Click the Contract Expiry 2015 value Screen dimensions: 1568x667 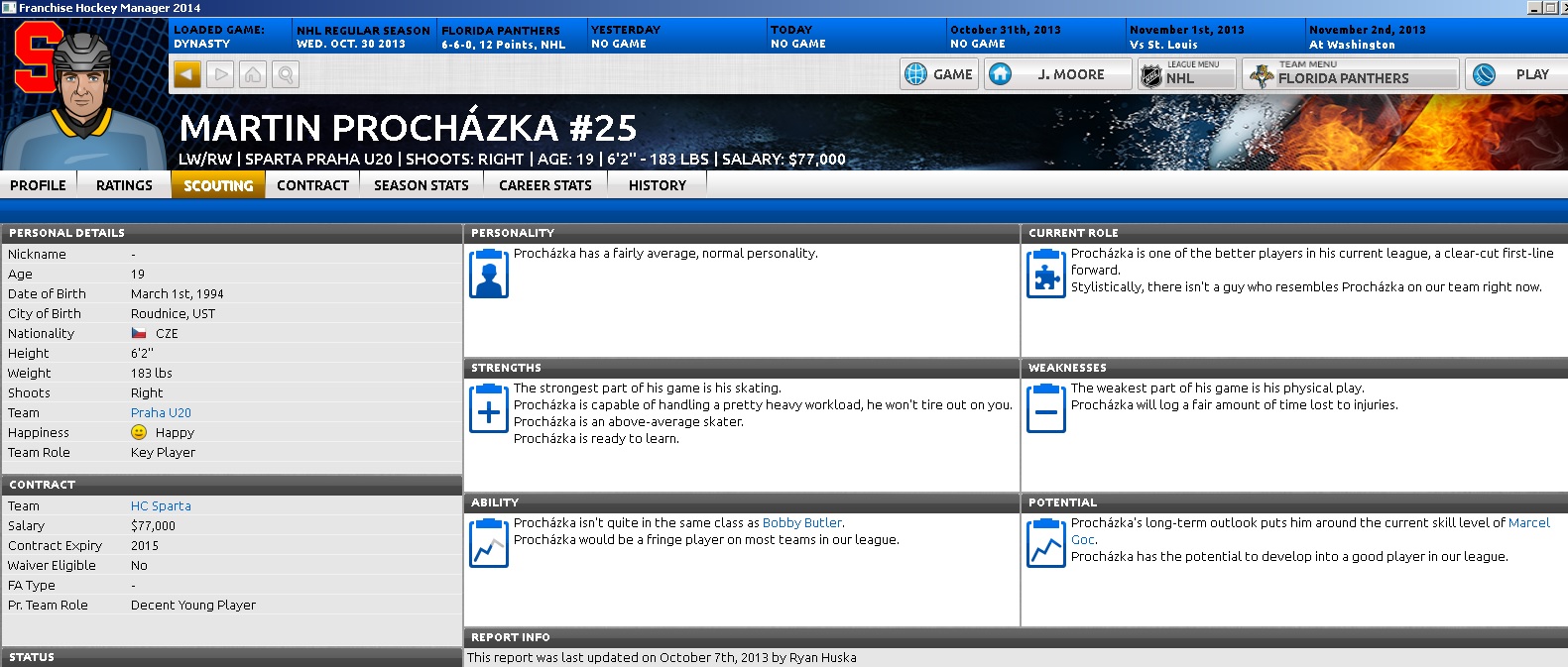pyautogui.click(x=145, y=546)
